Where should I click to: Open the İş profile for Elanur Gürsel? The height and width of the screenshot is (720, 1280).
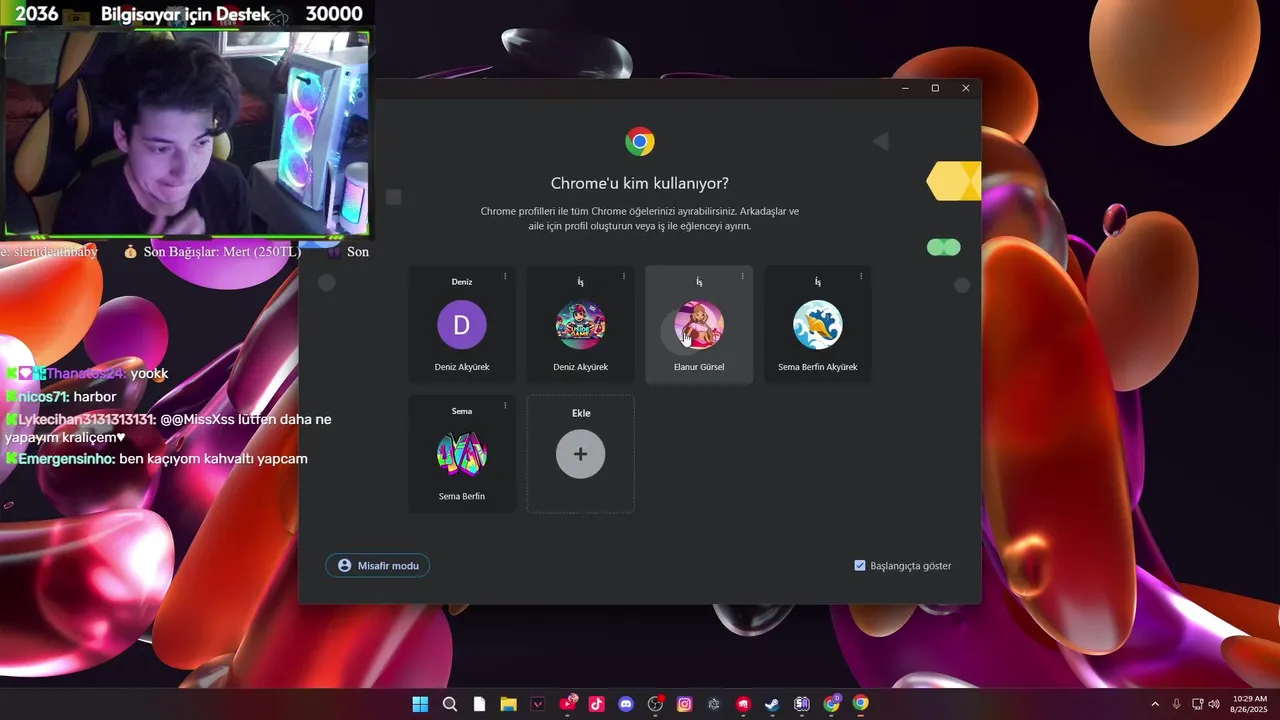click(699, 324)
